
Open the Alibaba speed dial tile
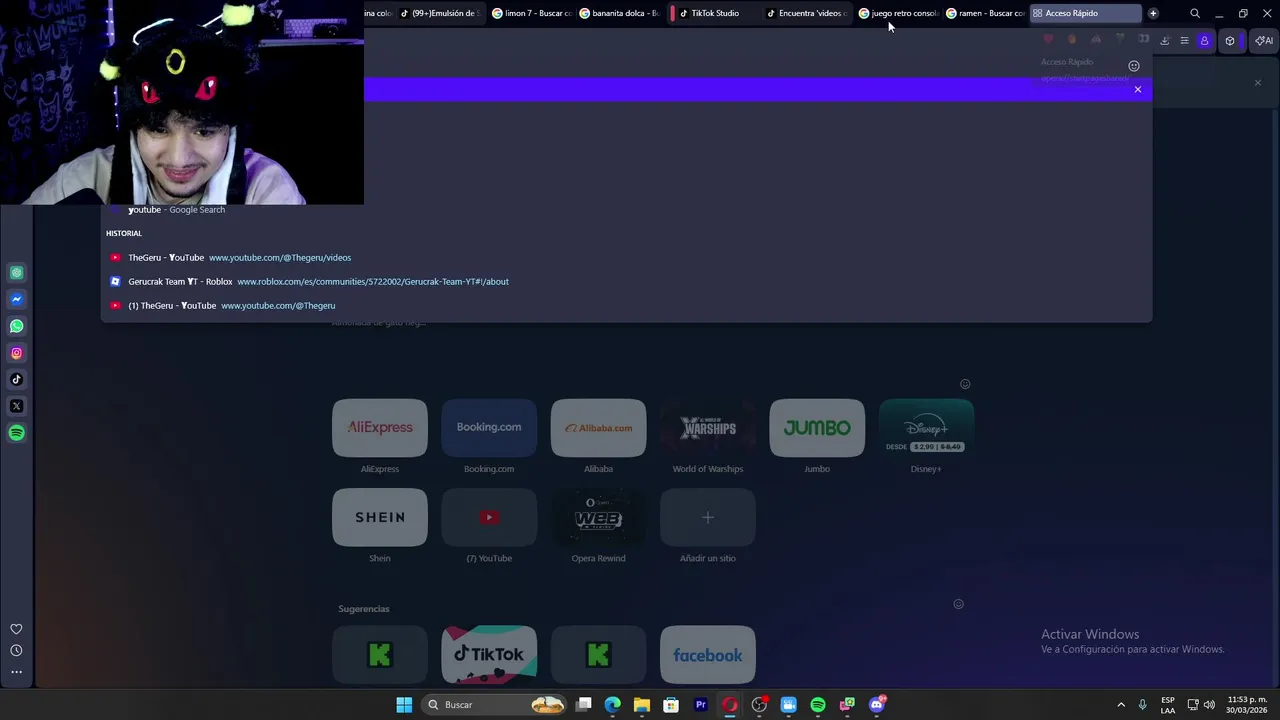click(x=598, y=428)
